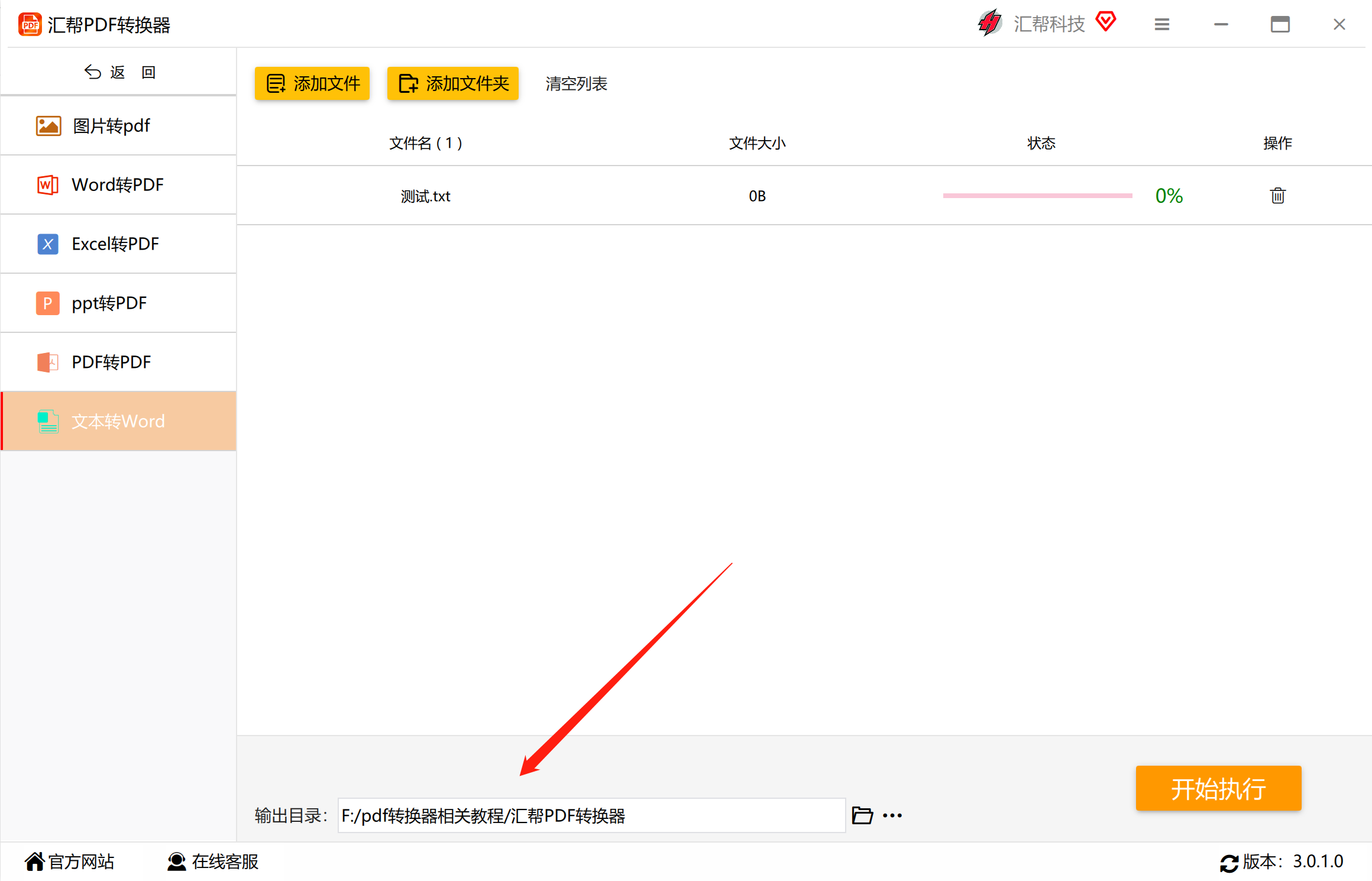Select the 图片转pdf sidebar tab
1372x881 pixels.
(x=118, y=126)
